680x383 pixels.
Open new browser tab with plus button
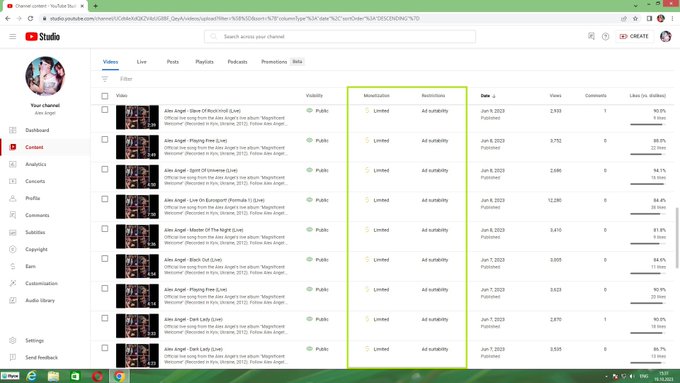click(95, 6)
